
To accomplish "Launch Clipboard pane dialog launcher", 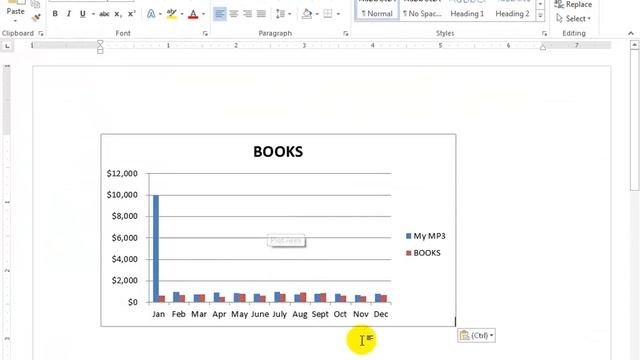I will [41, 33].
